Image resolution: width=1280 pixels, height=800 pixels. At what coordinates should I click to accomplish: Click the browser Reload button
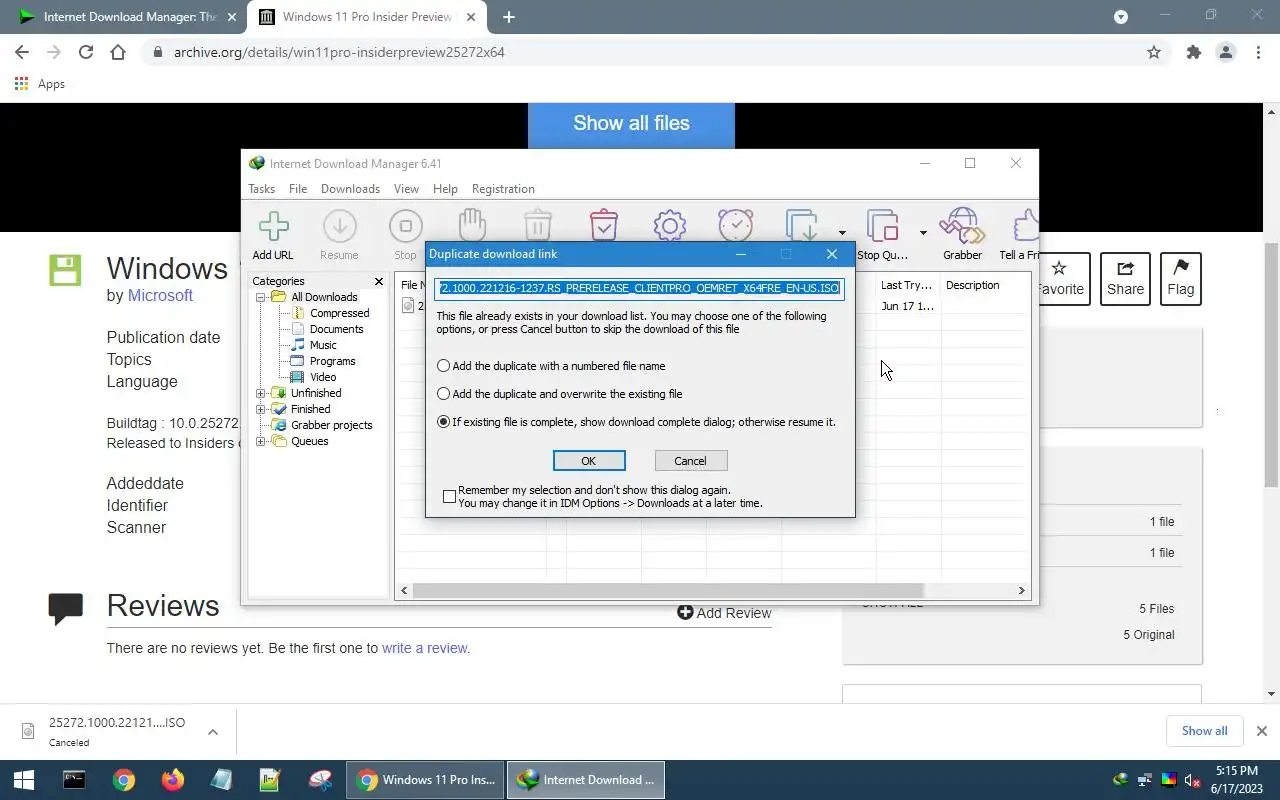coord(86,52)
